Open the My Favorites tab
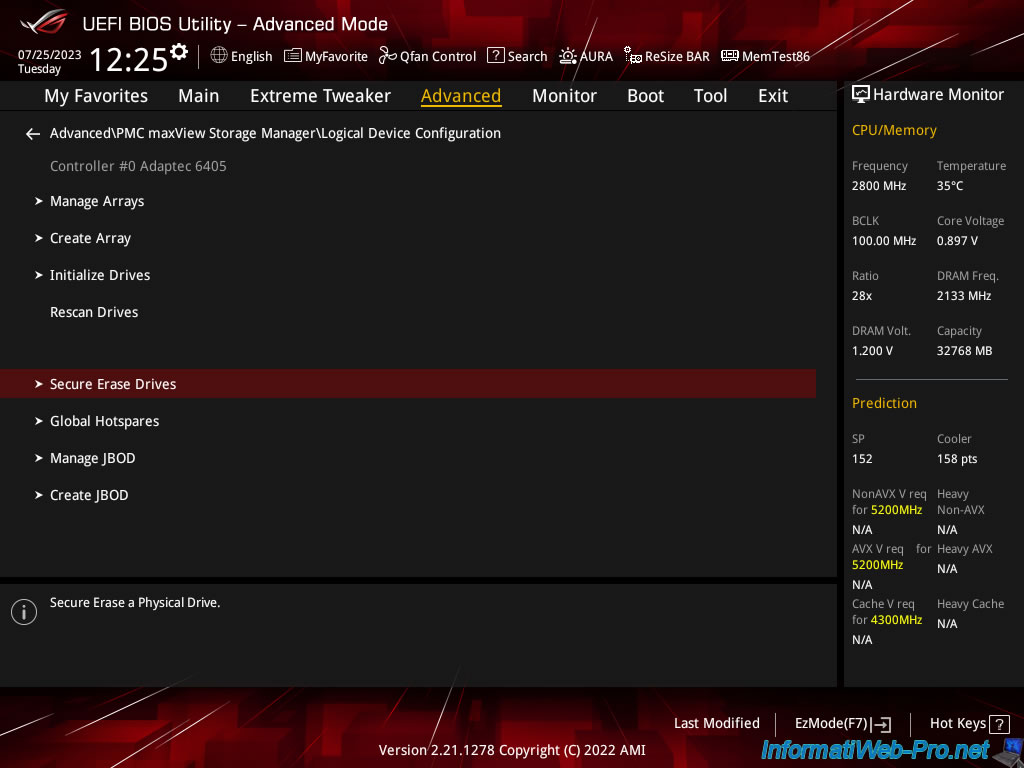Image resolution: width=1024 pixels, height=768 pixels. 96,96
